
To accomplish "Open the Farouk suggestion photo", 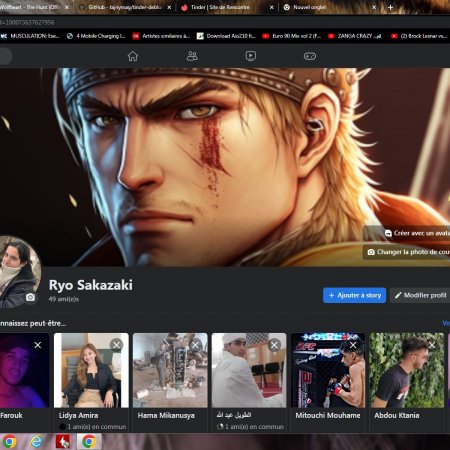I will click(24, 370).
